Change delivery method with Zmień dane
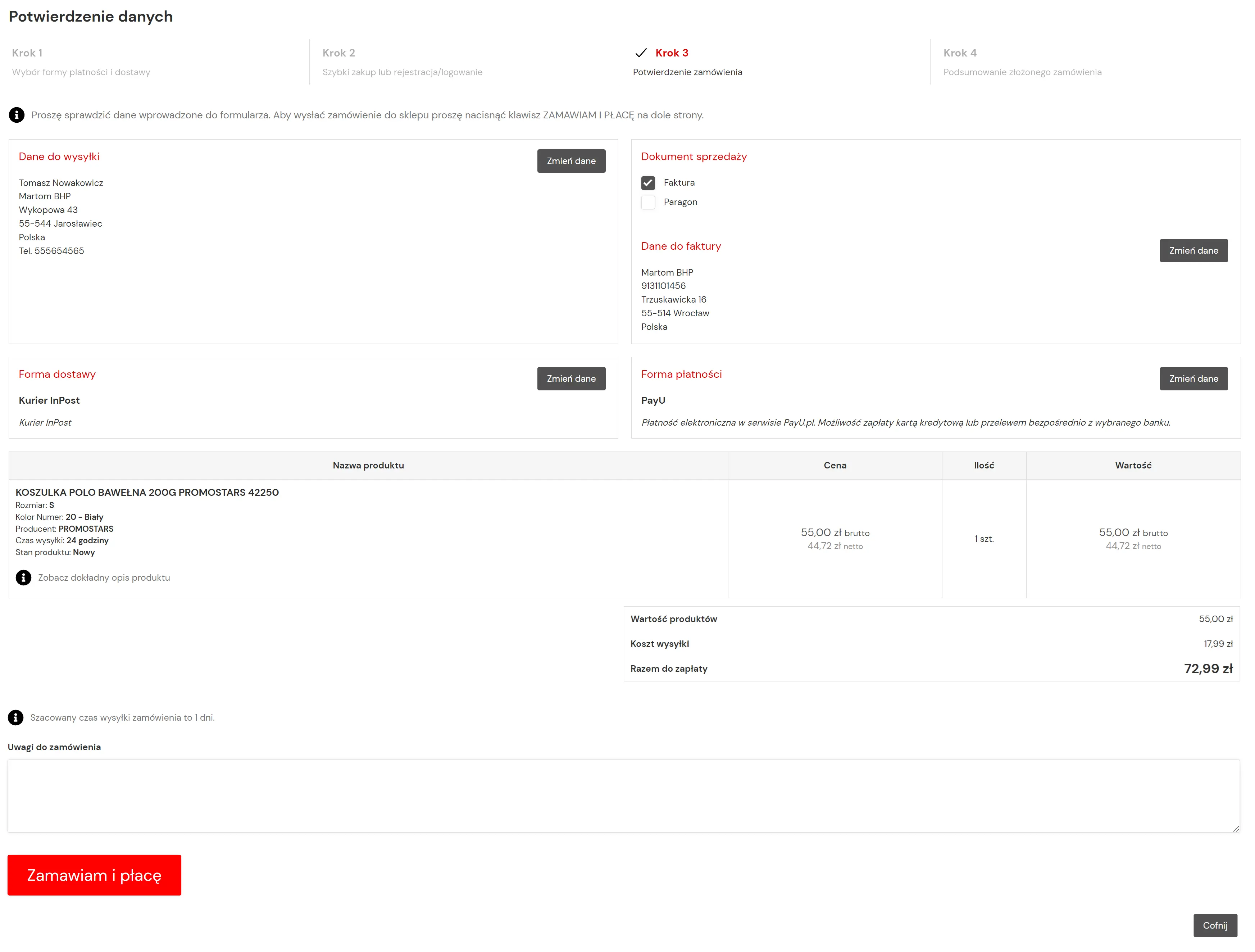The width and height of the screenshot is (1255, 952). [571, 379]
